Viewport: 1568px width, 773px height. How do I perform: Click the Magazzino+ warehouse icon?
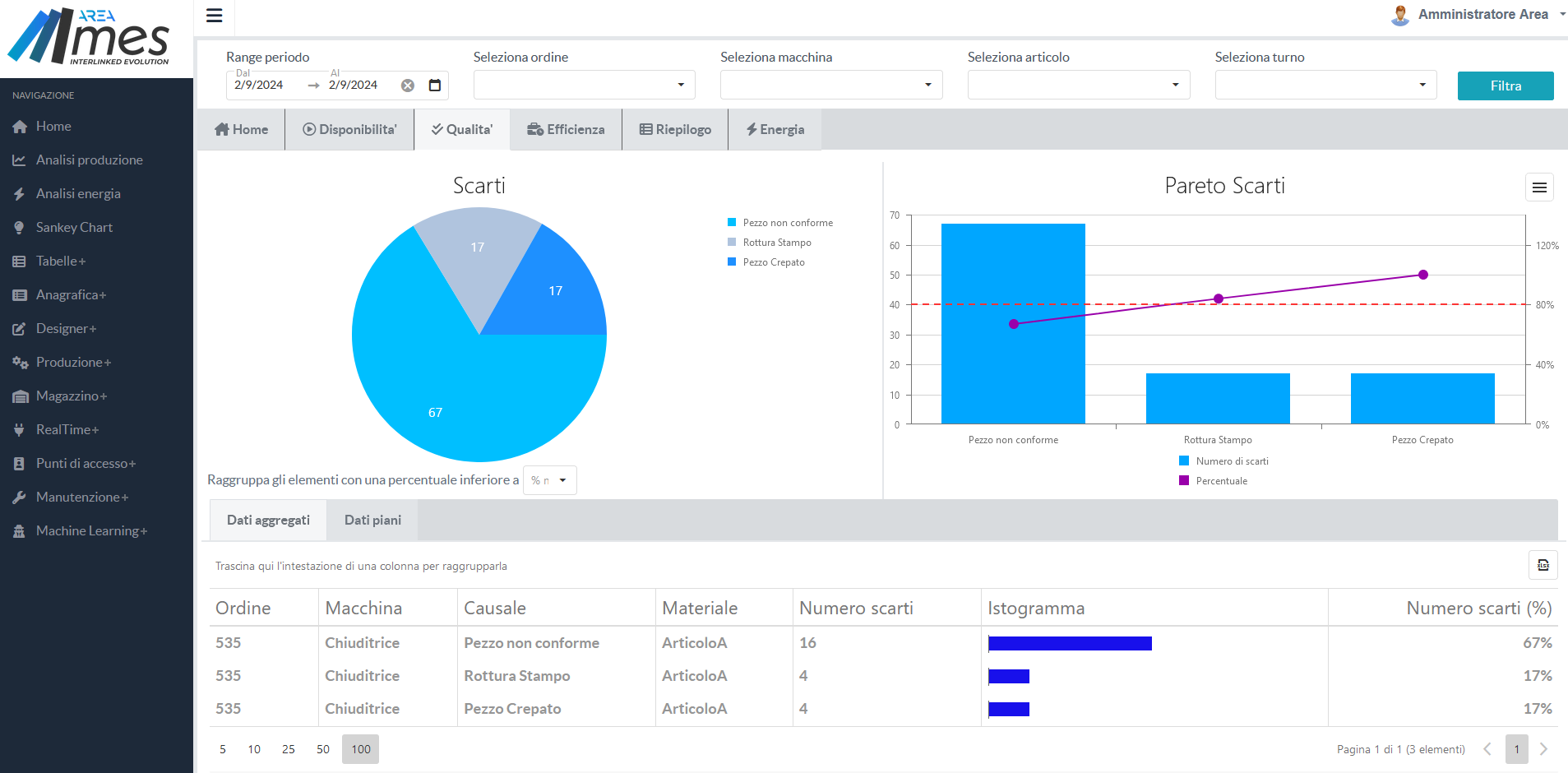[20, 396]
